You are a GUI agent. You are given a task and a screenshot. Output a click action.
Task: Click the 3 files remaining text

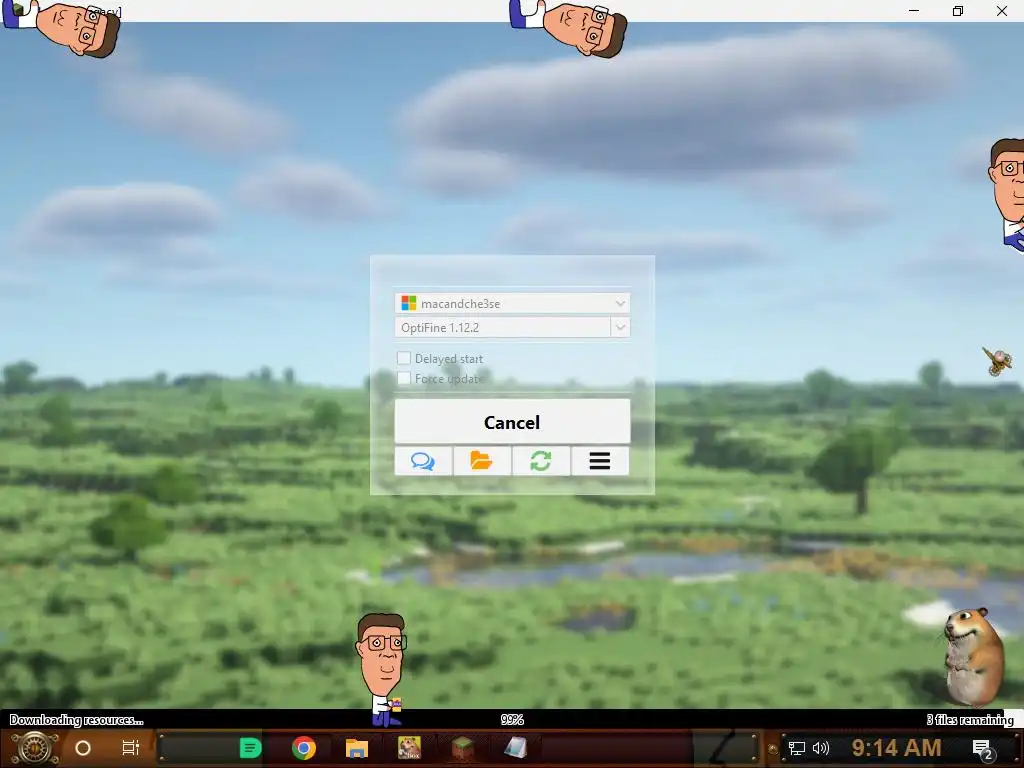tap(970, 720)
